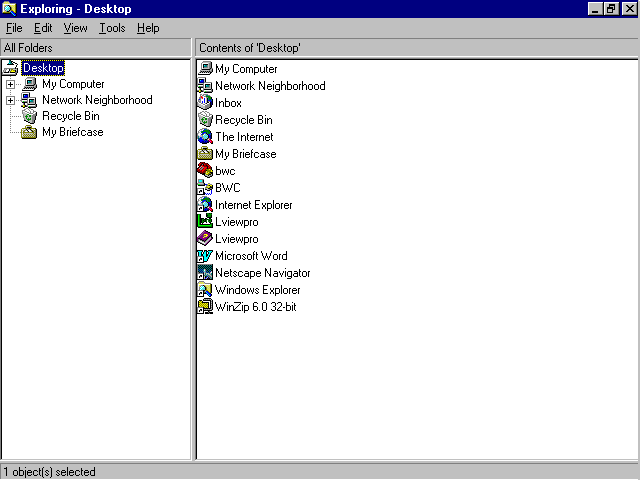Image resolution: width=640 pixels, height=480 pixels.
Task: Click the Exploring window system menu icon
Action: click(x=9, y=9)
